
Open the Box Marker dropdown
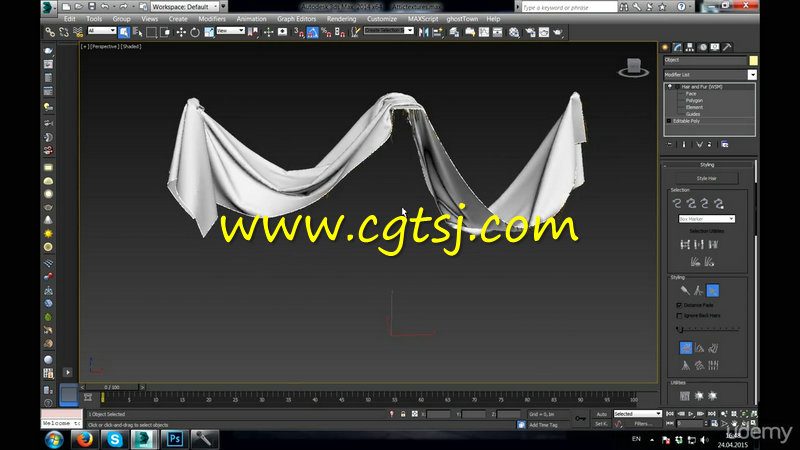(707, 219)
